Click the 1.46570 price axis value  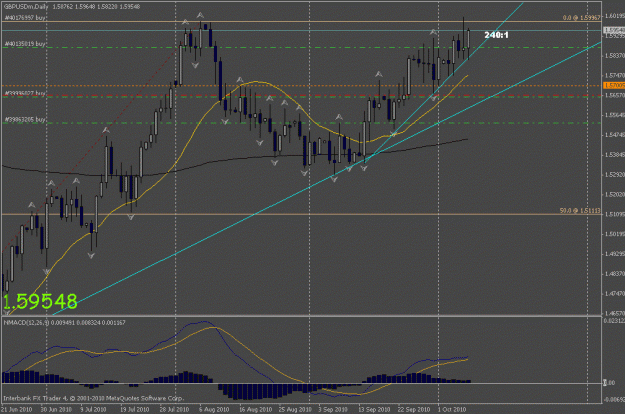tap(615, 314)
